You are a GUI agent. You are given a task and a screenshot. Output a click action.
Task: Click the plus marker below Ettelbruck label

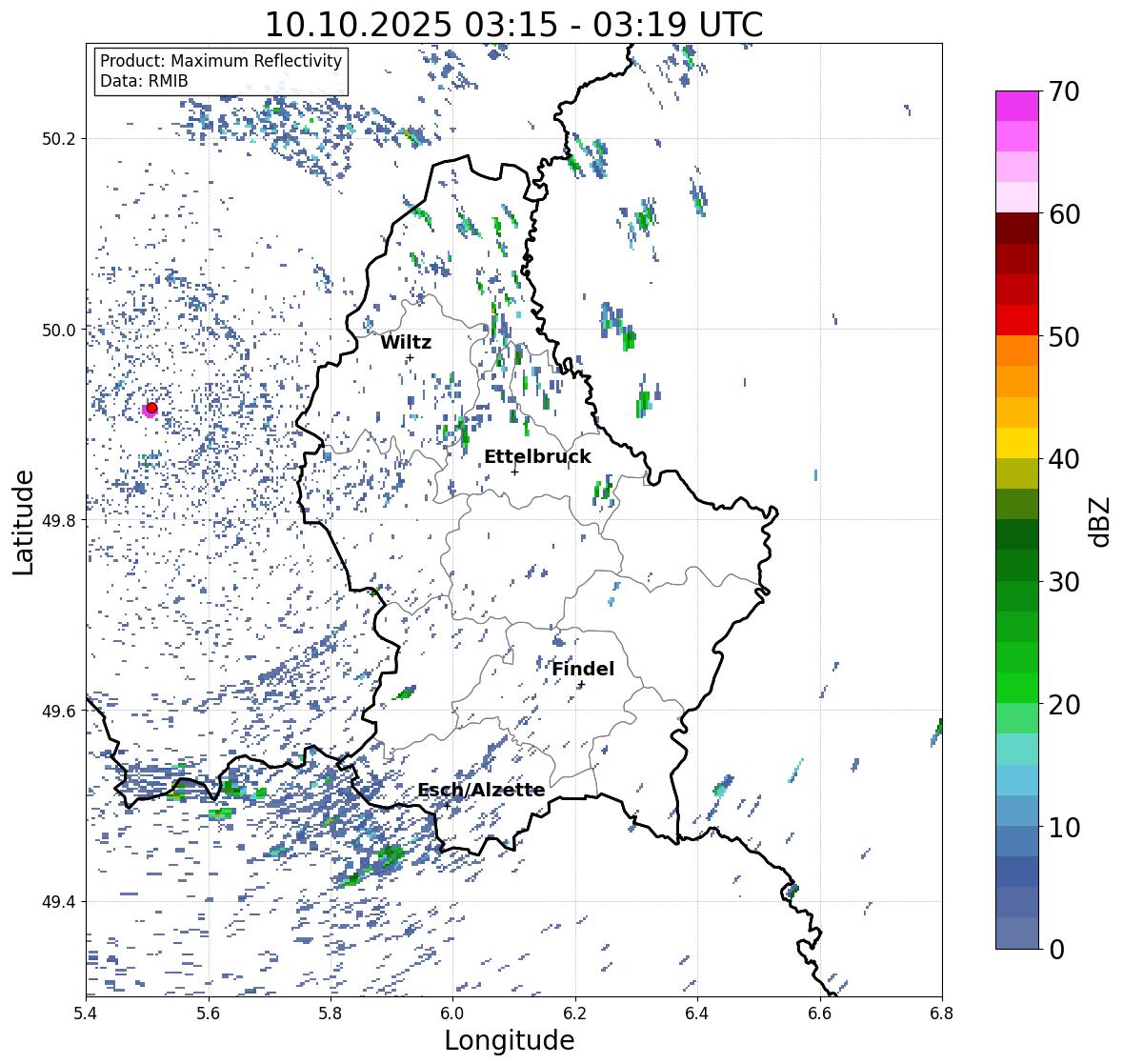click(x=515, y=472)
